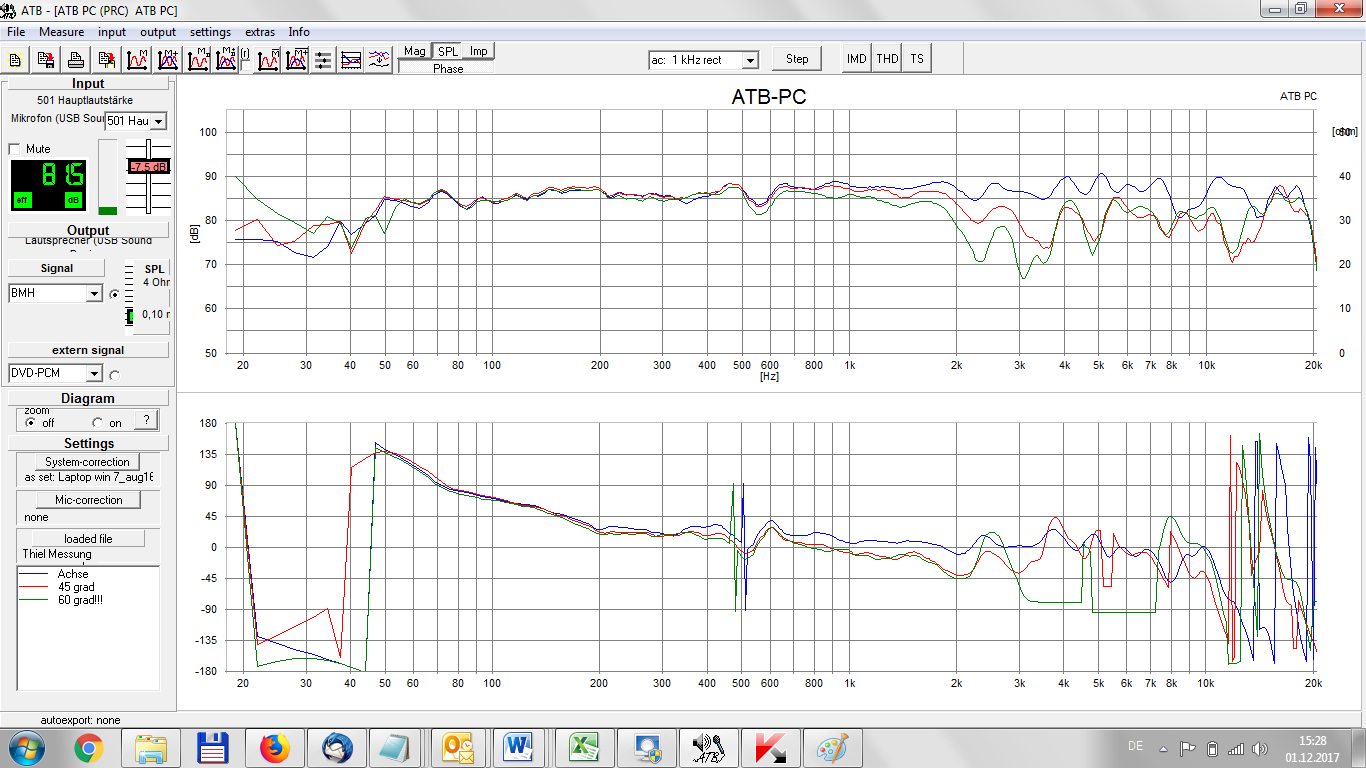This screenshot has height=768, width=1366.
Task: Open the extras menu
Action: 260,32
